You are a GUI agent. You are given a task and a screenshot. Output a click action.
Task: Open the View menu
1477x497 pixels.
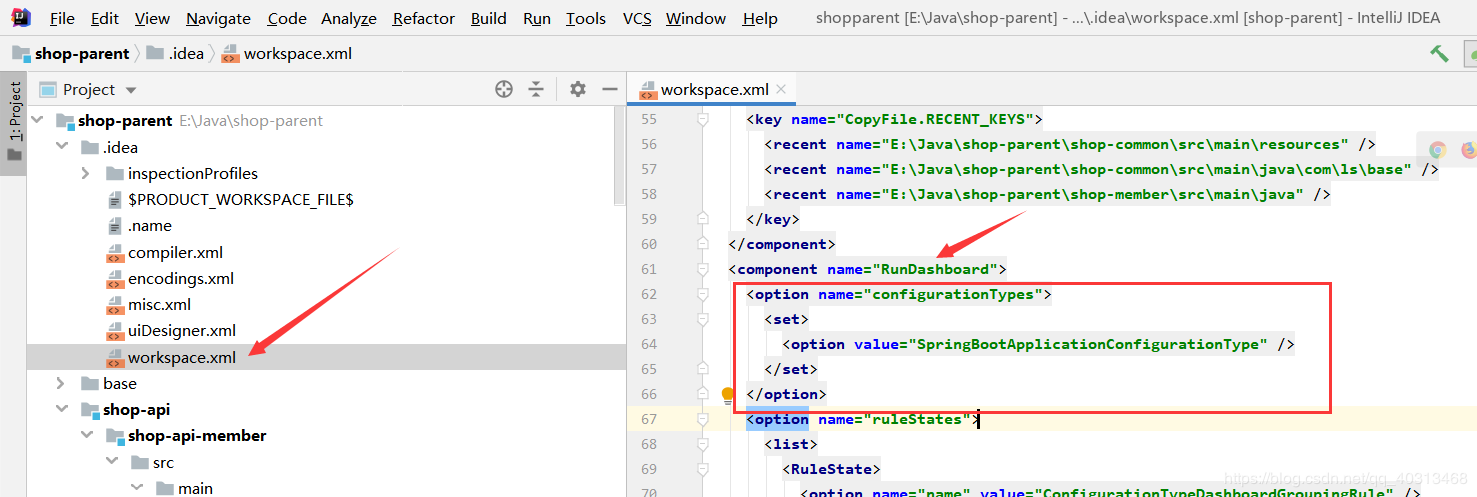click(x=152, y=18)
